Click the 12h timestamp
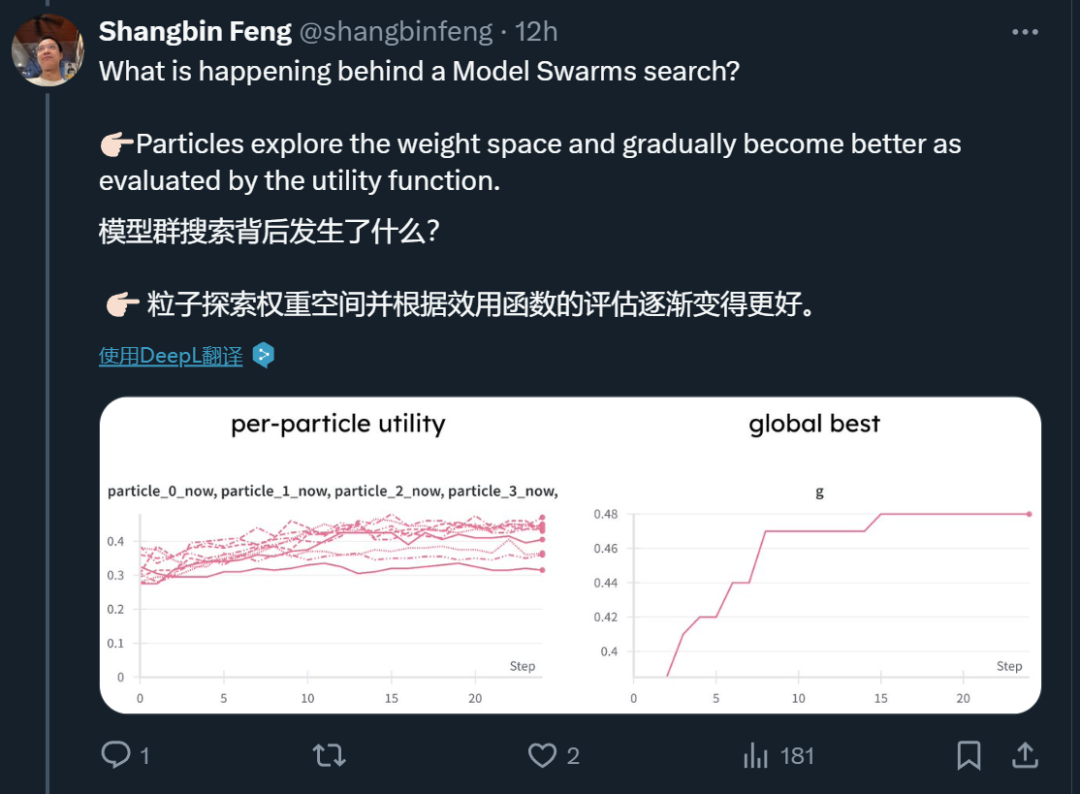 coord(536,32)
